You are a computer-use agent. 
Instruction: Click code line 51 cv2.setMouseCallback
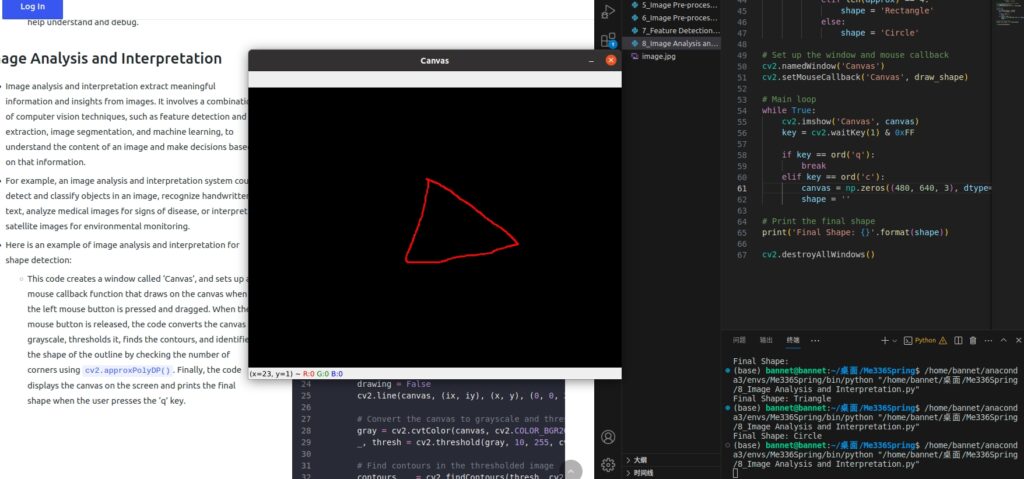(865, 77)
